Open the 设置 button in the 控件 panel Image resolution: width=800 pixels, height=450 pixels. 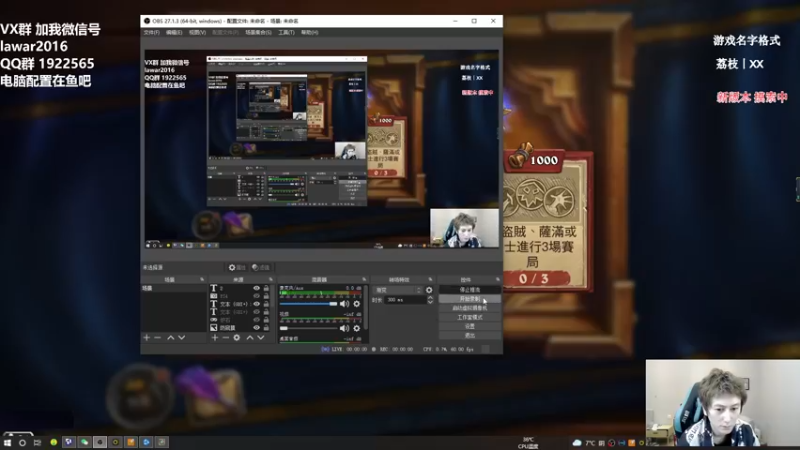pos(469,326)
